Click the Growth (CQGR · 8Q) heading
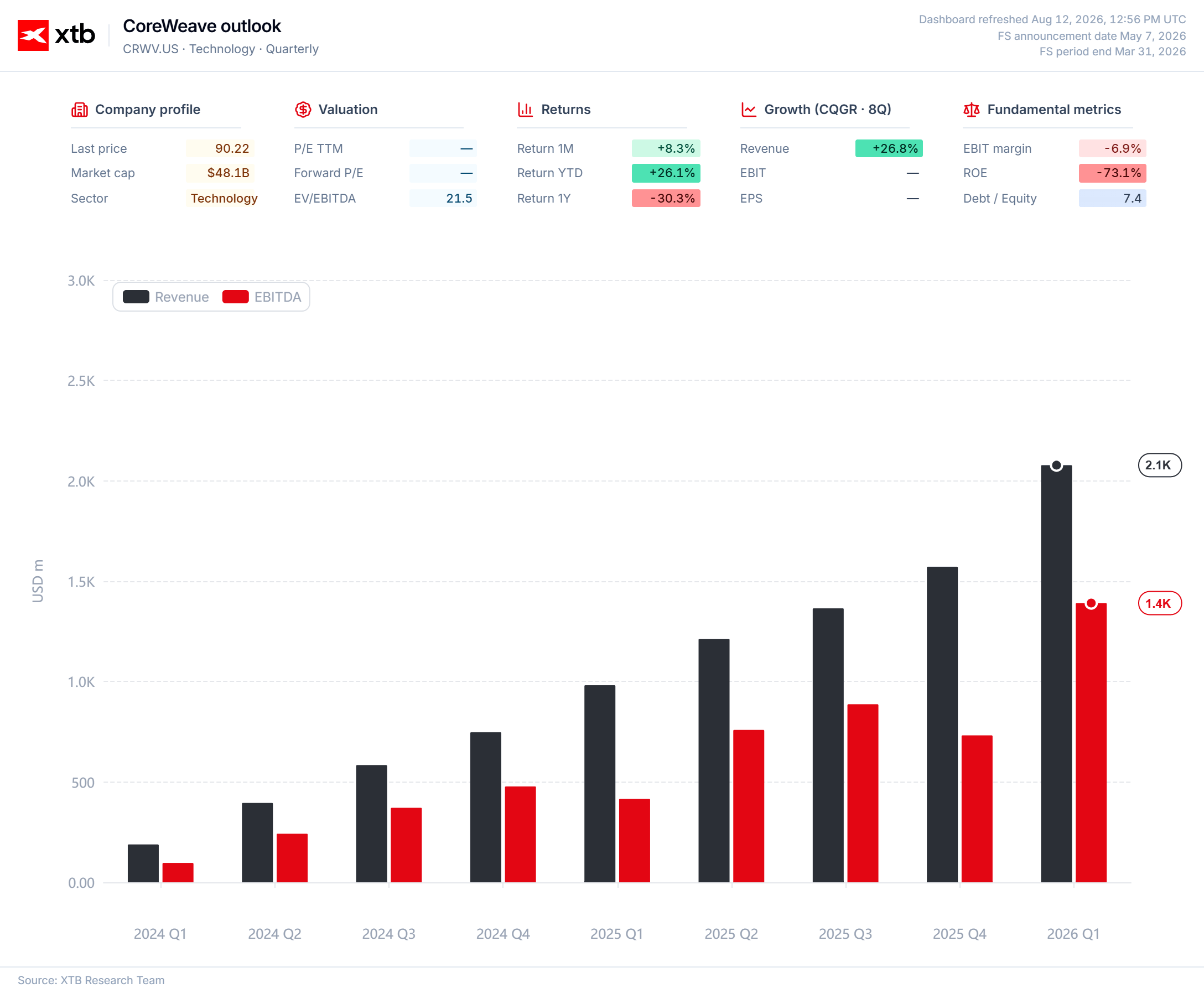Viewport: 1204px width, 993px height. (828, 109)
